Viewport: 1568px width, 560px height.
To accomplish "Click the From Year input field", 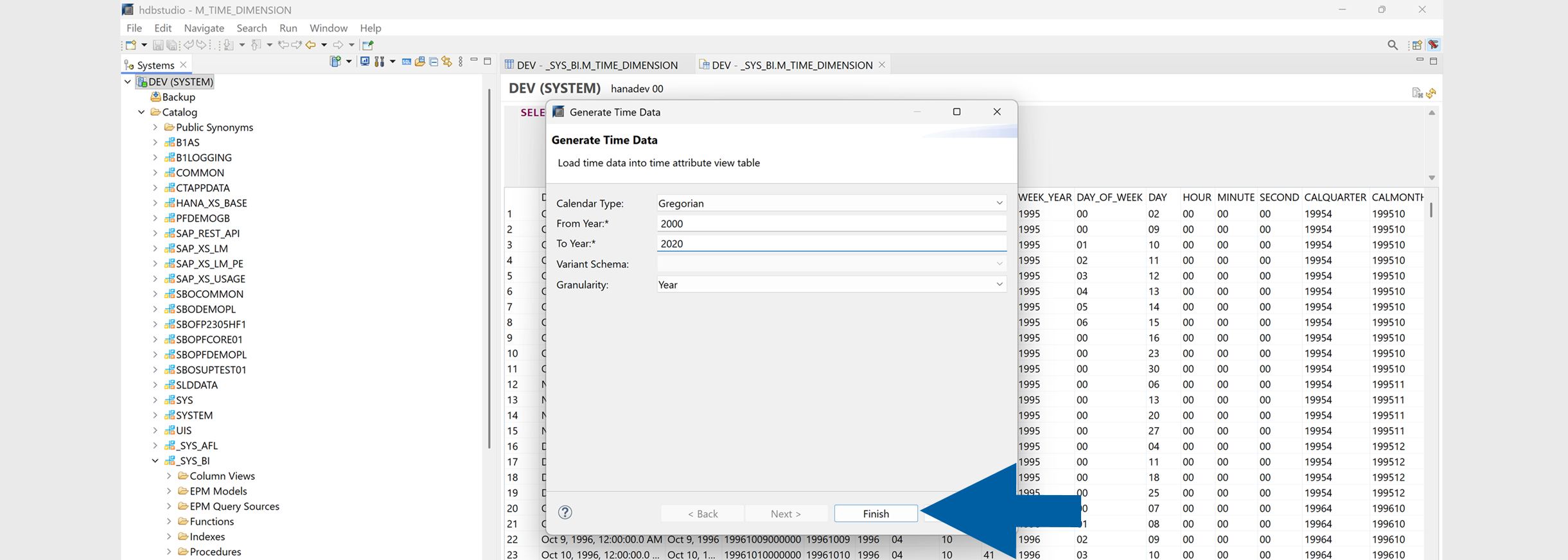I will (x=831, y=223).
